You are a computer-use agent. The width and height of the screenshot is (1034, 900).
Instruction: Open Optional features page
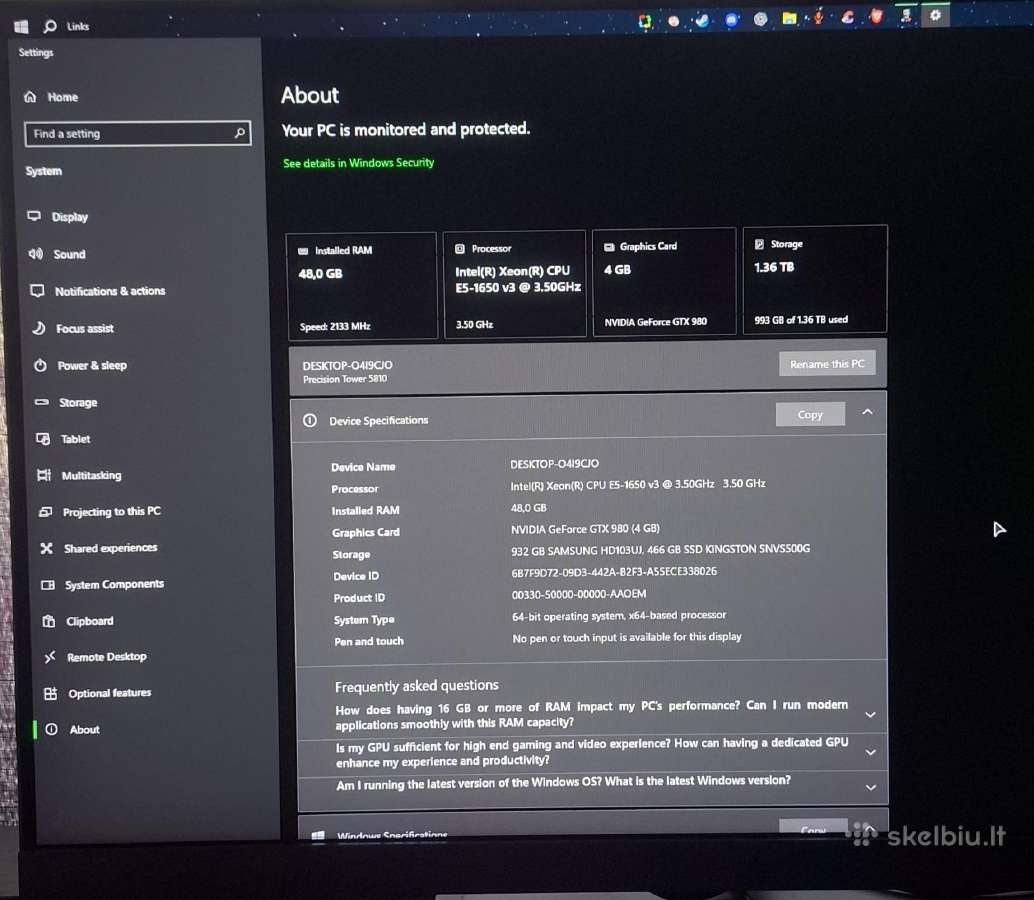[x=109, y=693]
